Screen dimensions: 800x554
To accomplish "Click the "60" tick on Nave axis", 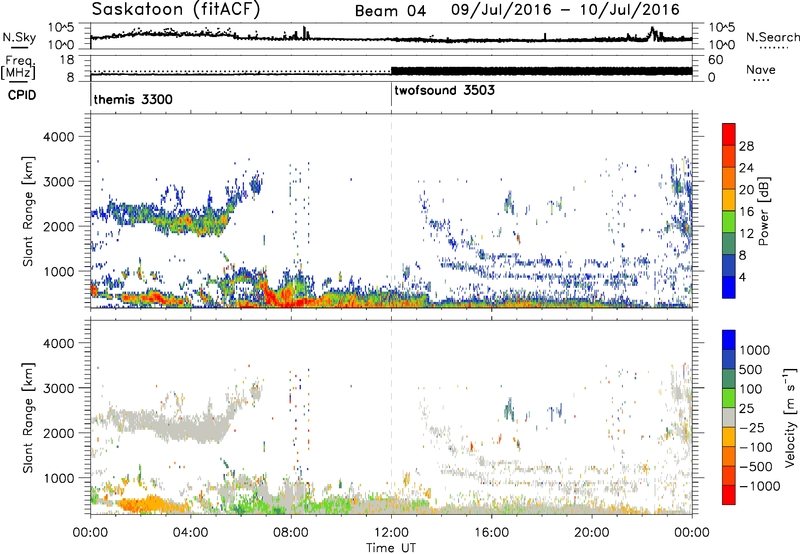I will 716,60.
